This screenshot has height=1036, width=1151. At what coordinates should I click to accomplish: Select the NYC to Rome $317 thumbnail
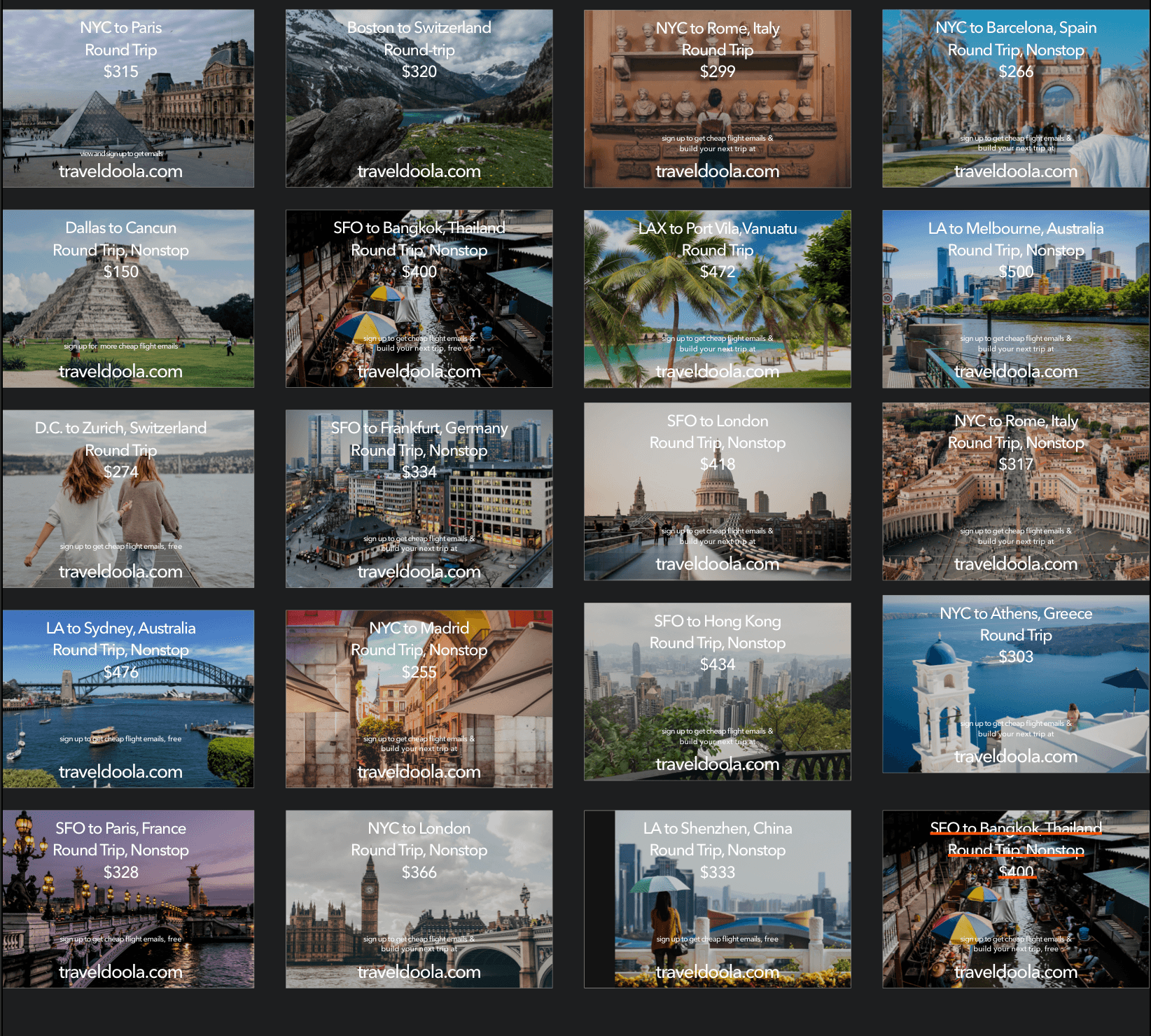(x=1015, y=491)
